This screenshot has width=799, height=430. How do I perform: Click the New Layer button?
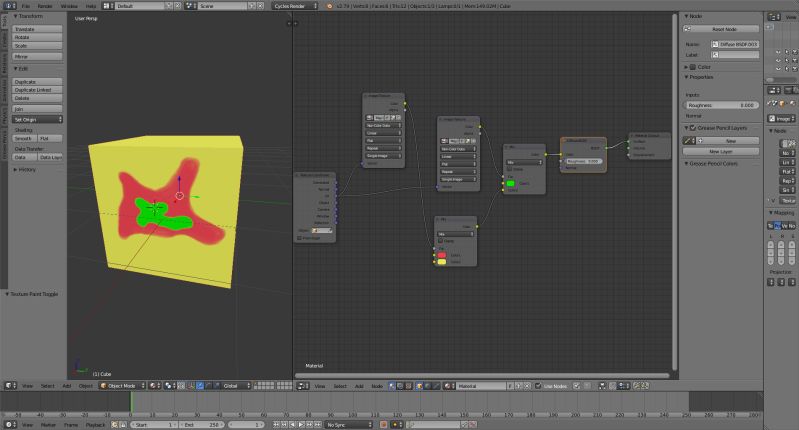(x=721, y=152)
